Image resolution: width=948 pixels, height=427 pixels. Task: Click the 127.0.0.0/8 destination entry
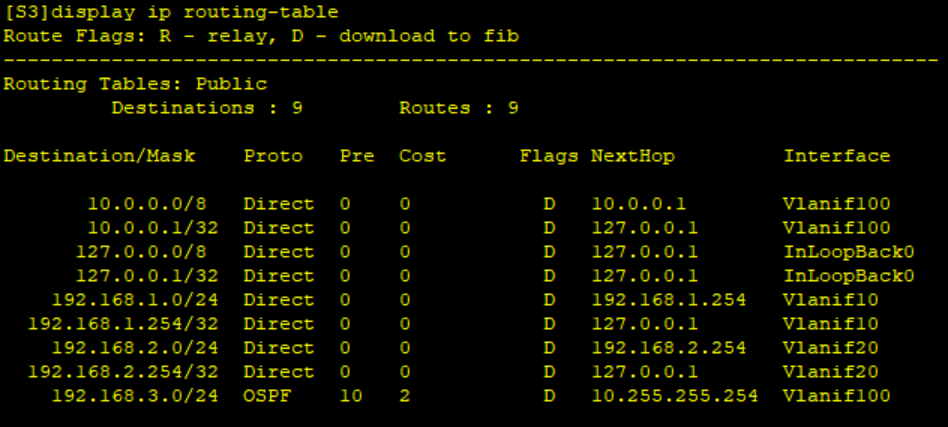click(x=141, y=252)
